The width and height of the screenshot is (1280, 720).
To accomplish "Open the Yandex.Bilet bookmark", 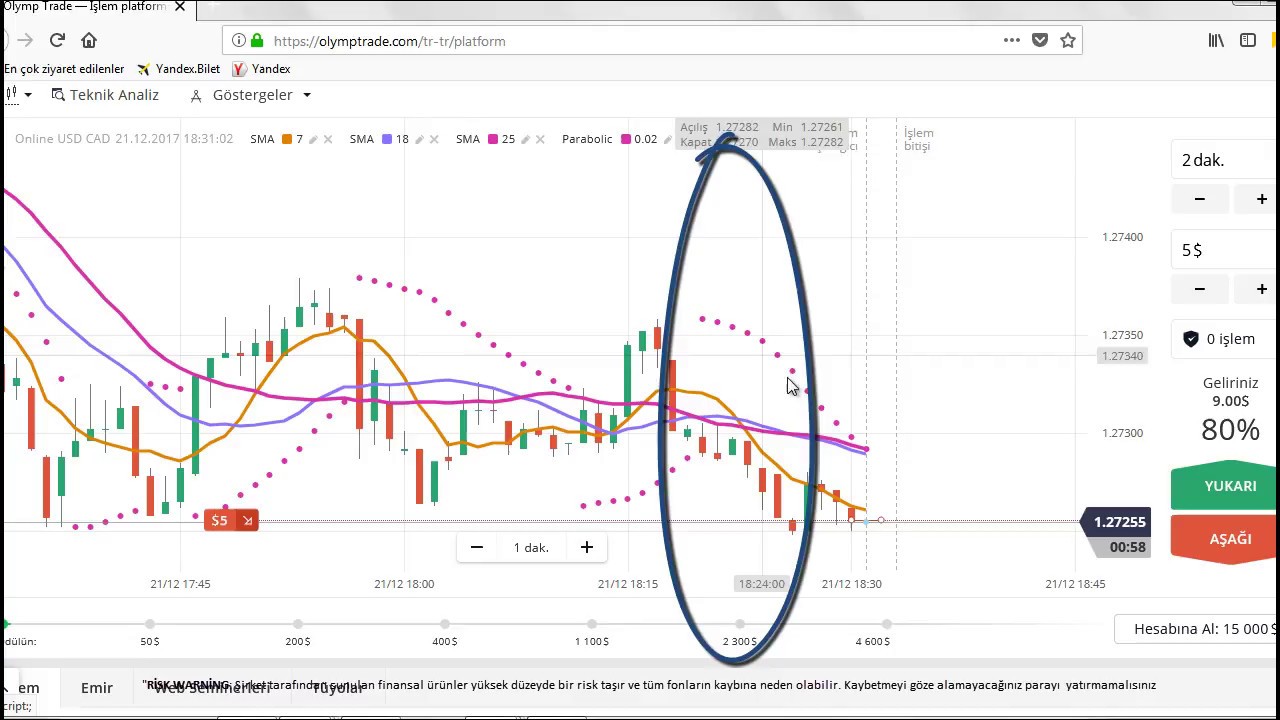I will pyautogui.click(x=179, y=69).
